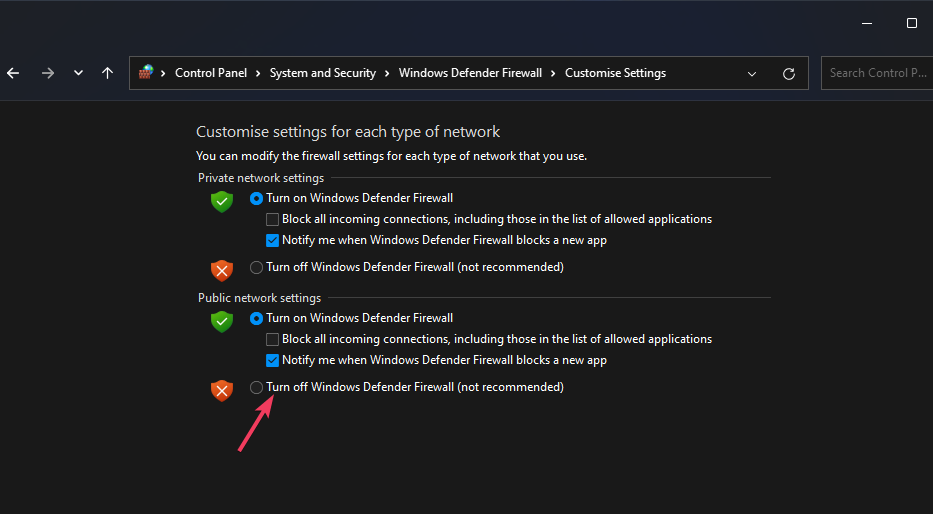Open System and Security breadcrumb
933x514 pixels.
click(323, 73)
